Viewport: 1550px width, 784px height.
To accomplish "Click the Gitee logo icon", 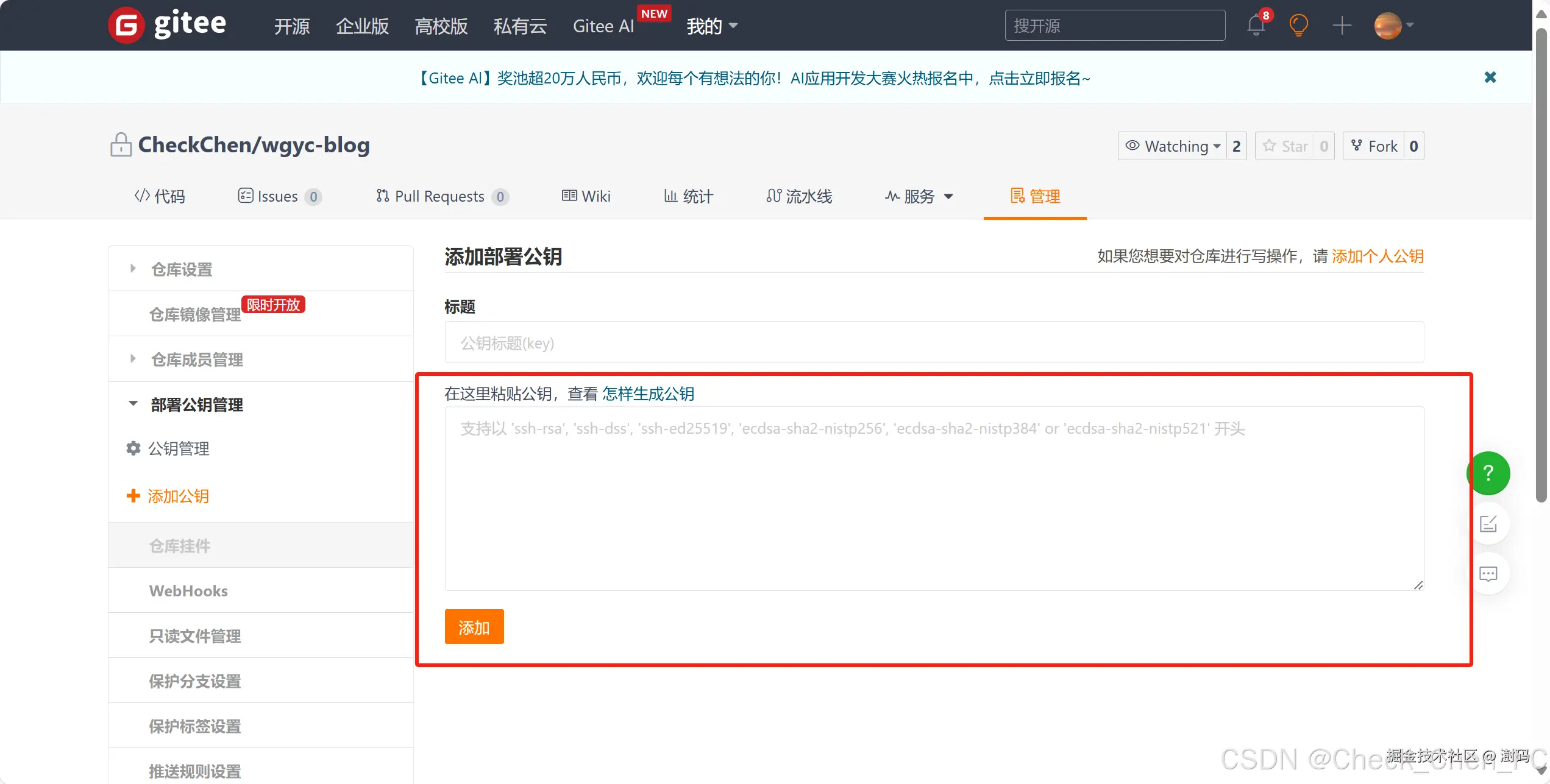I will [126, 26].
